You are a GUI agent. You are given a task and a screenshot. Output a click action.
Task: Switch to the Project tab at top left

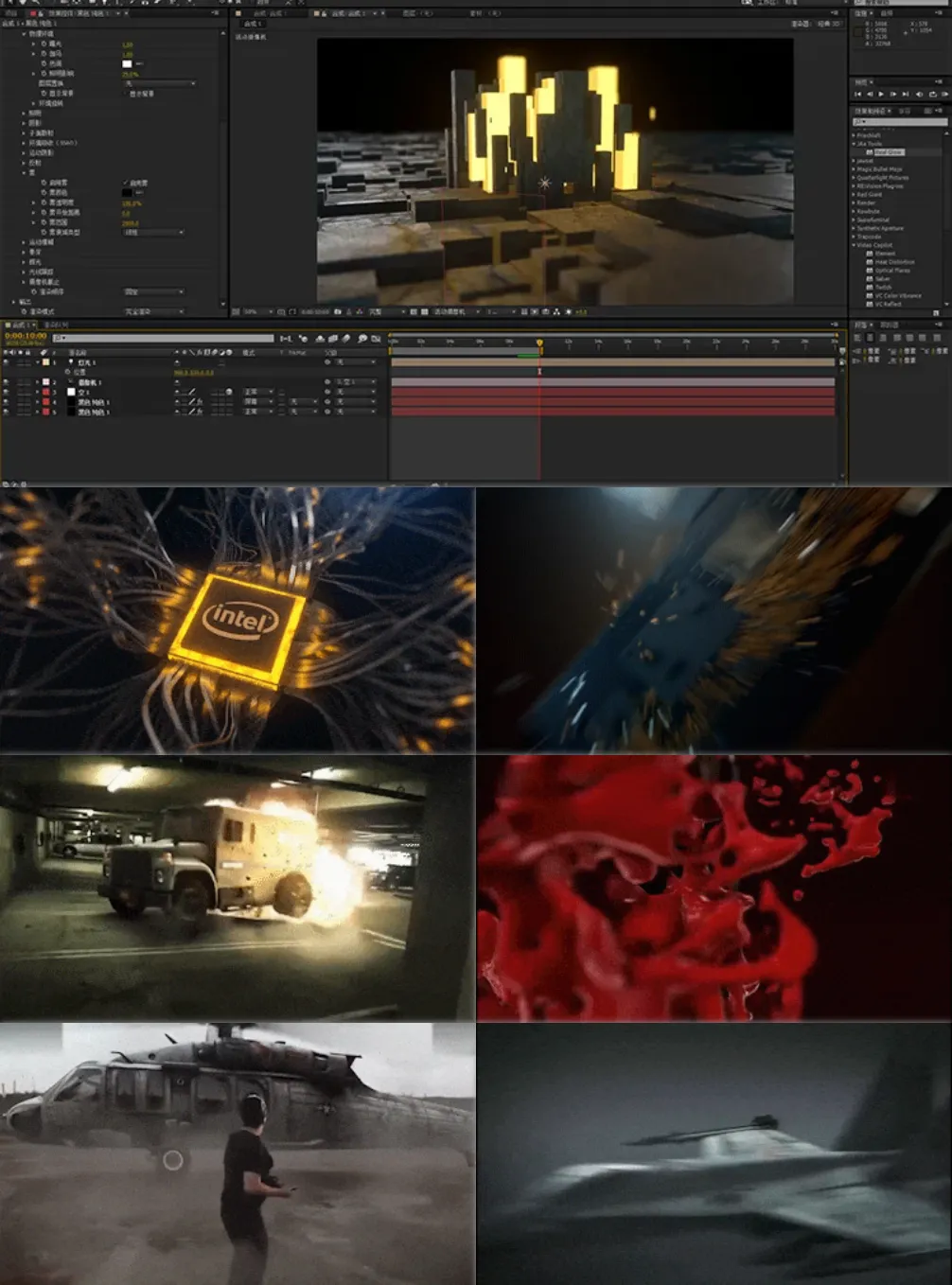click(x=11, y=13)
